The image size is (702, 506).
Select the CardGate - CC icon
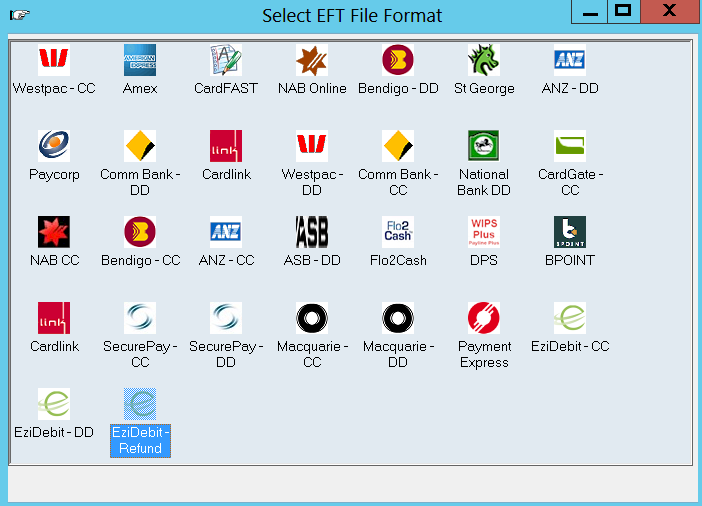click(x=569, y=146)
